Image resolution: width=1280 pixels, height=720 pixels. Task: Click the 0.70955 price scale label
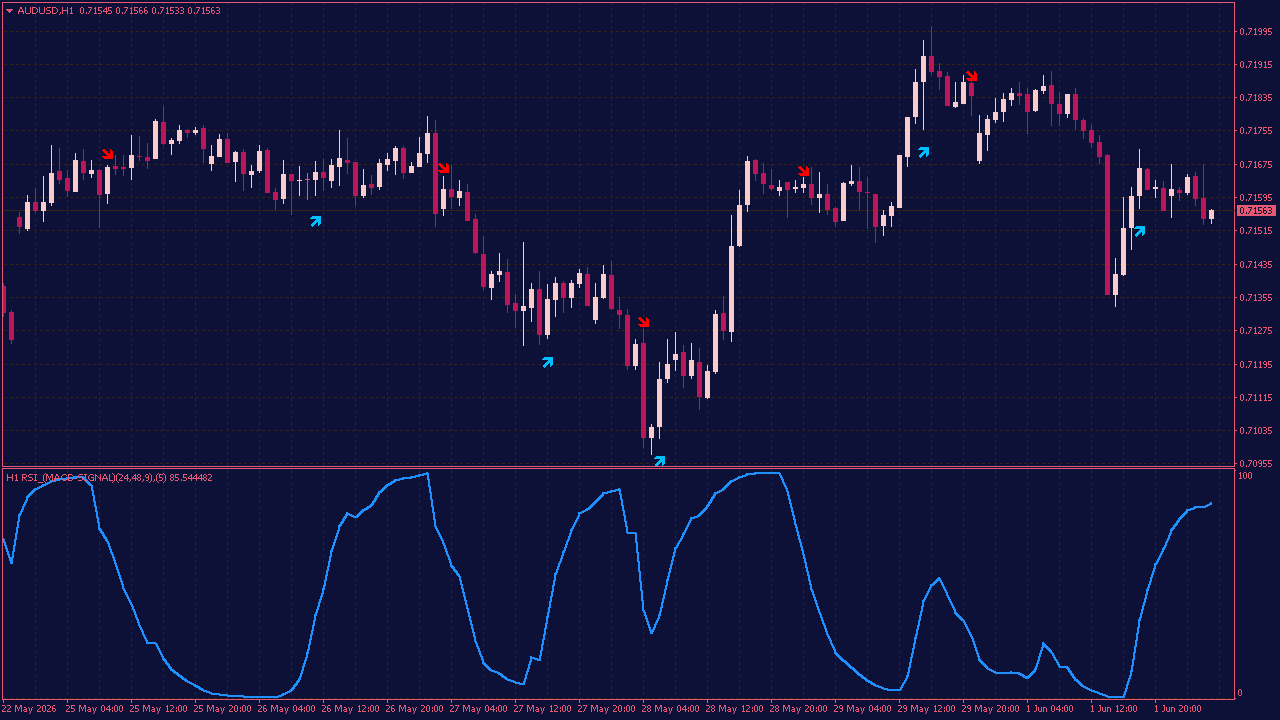point(1256,463)
